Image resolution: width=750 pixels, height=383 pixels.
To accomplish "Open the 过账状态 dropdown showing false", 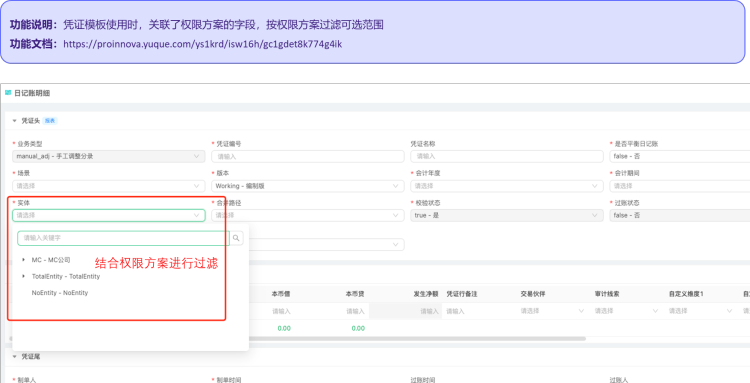I will (680, 216).
